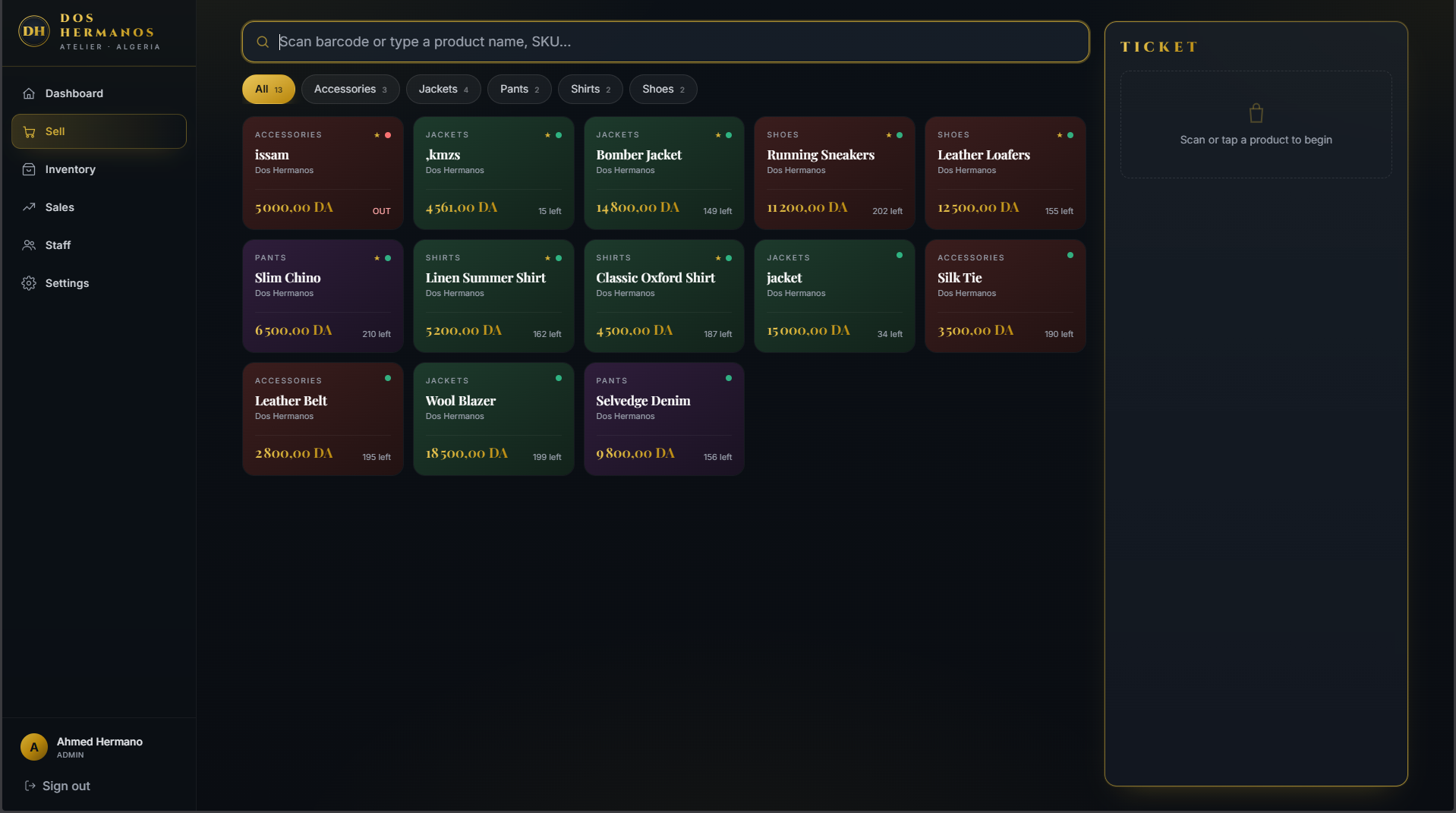Screen dimensions: 1456x813
Task: Add Leather Loafers to ticket
Action: 1005,173
